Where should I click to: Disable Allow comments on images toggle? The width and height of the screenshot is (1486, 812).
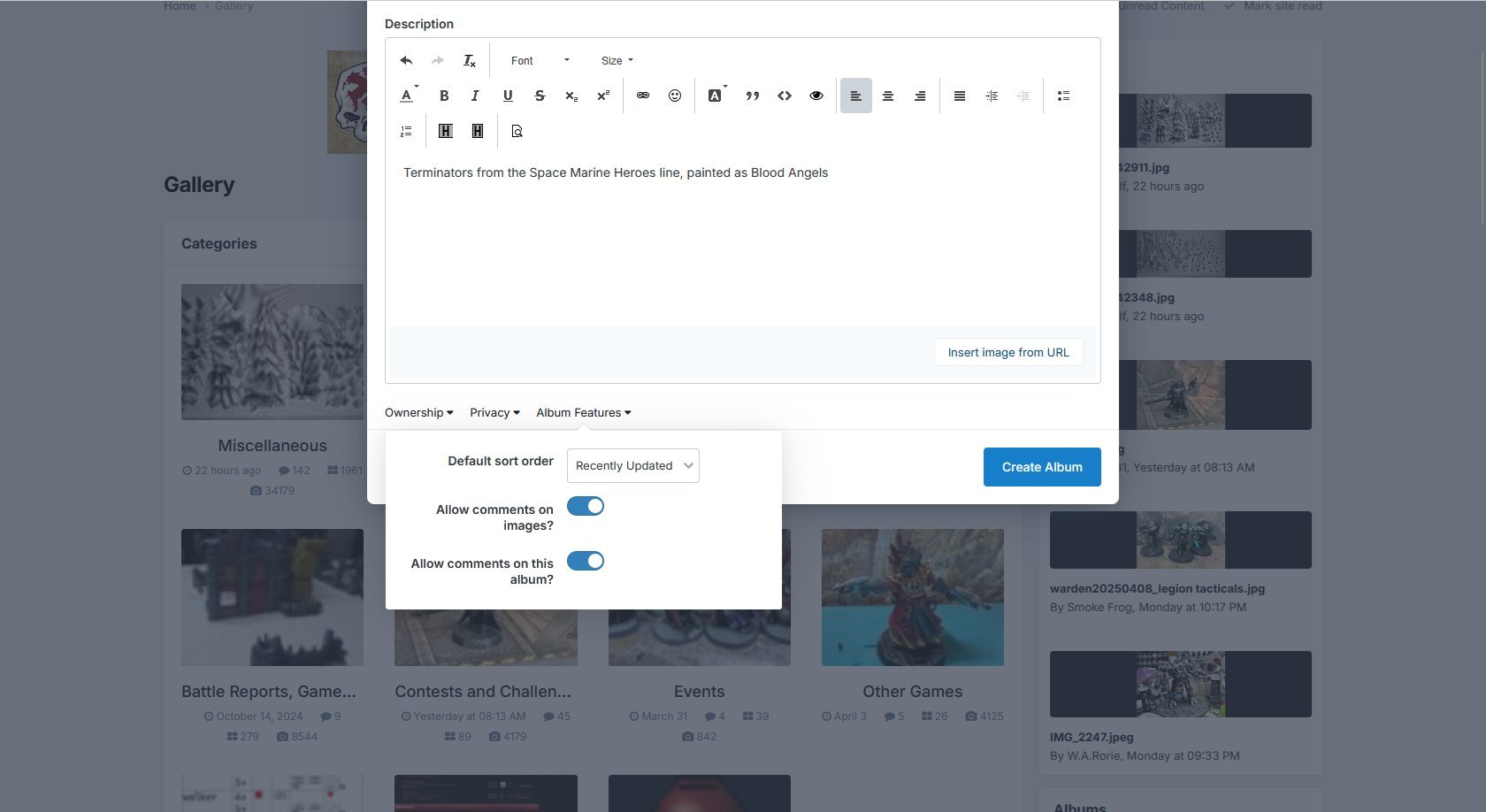tap(586, 507)
